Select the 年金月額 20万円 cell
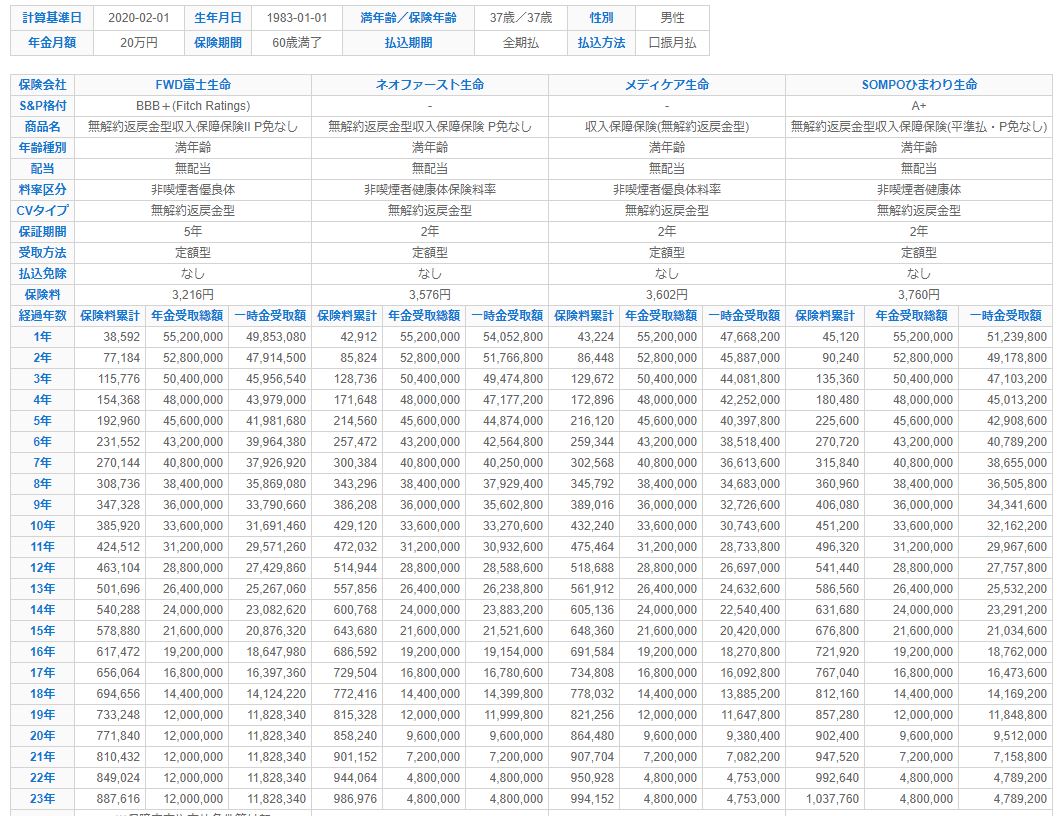This screenshot has width=1061, height=816. [139, 43]
